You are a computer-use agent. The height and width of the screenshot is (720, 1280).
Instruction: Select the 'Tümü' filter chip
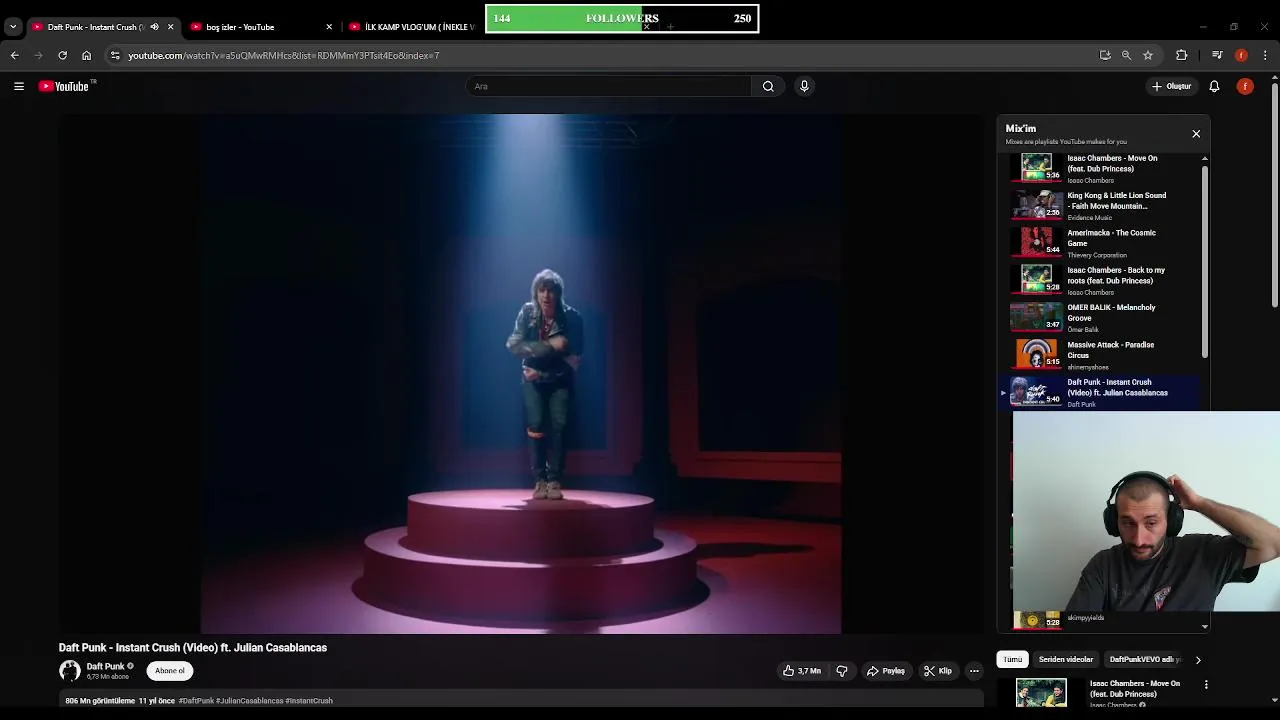click(1013, 660)
